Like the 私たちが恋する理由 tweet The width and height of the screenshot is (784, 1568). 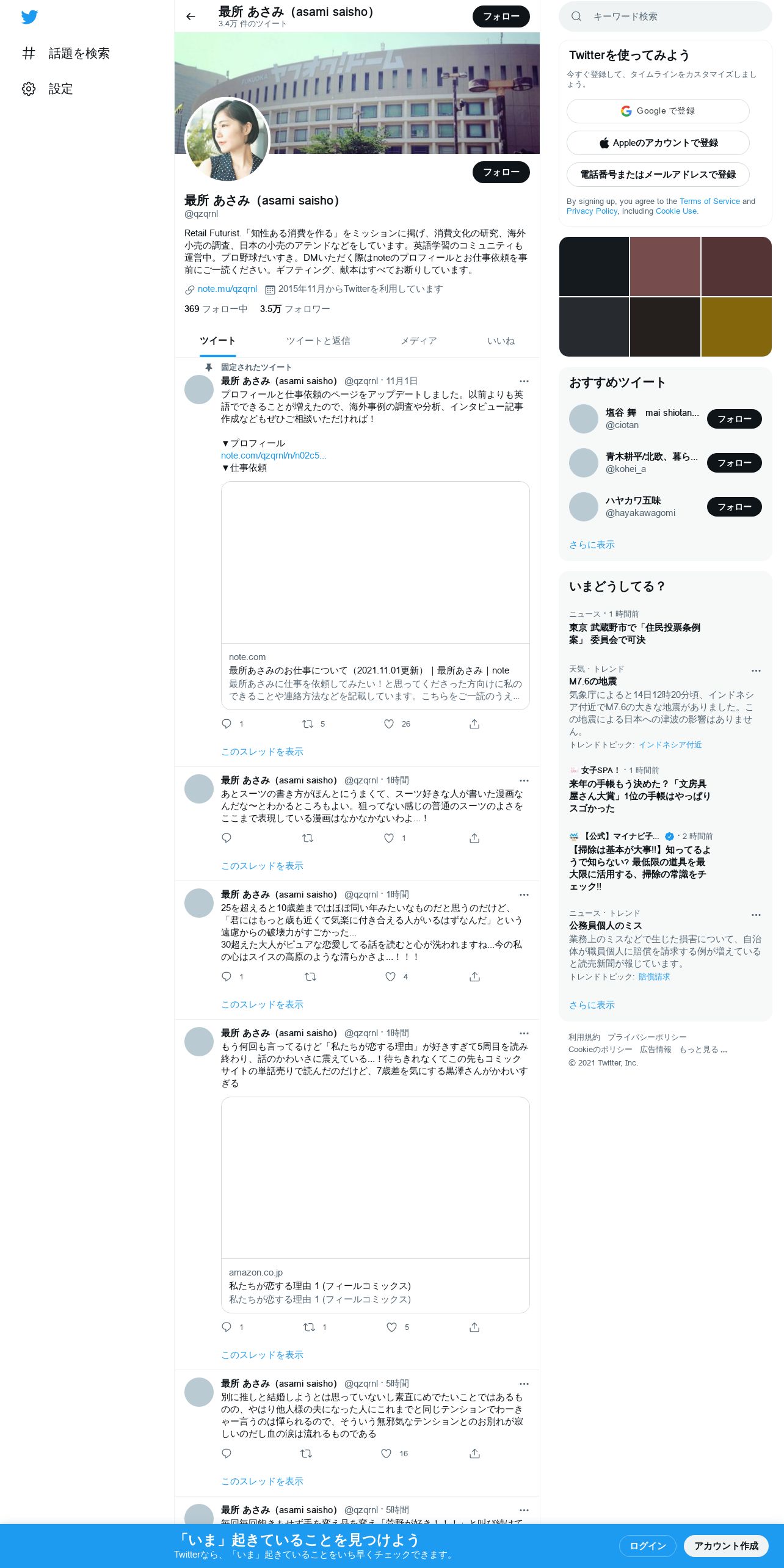click(391, 1327)
